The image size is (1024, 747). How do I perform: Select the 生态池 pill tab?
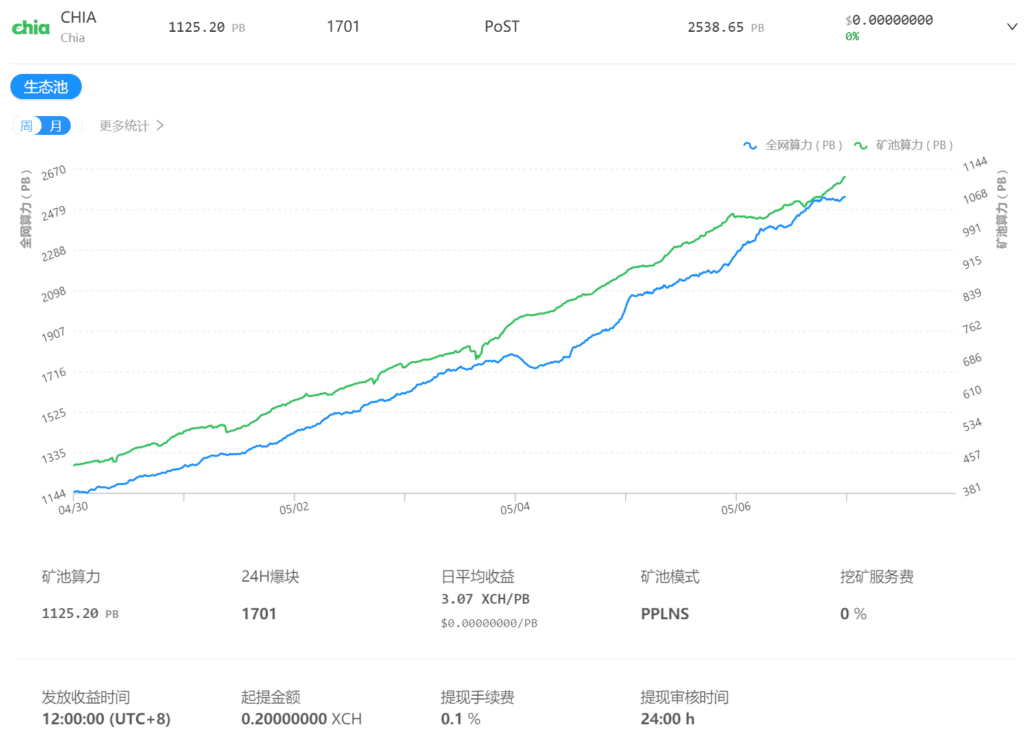click(x=46, y=87)
